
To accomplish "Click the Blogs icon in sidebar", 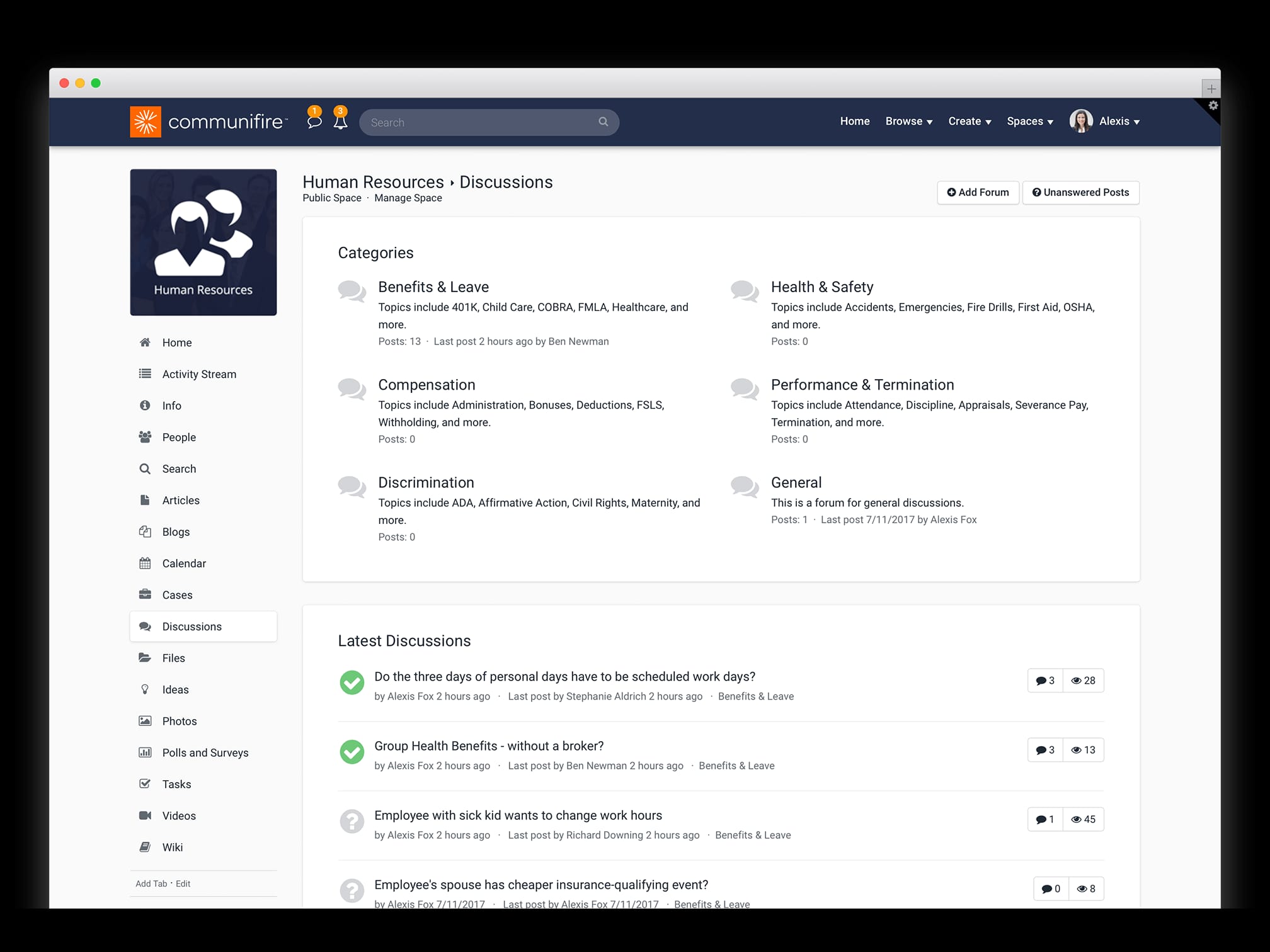I will (x=145, y=531).
